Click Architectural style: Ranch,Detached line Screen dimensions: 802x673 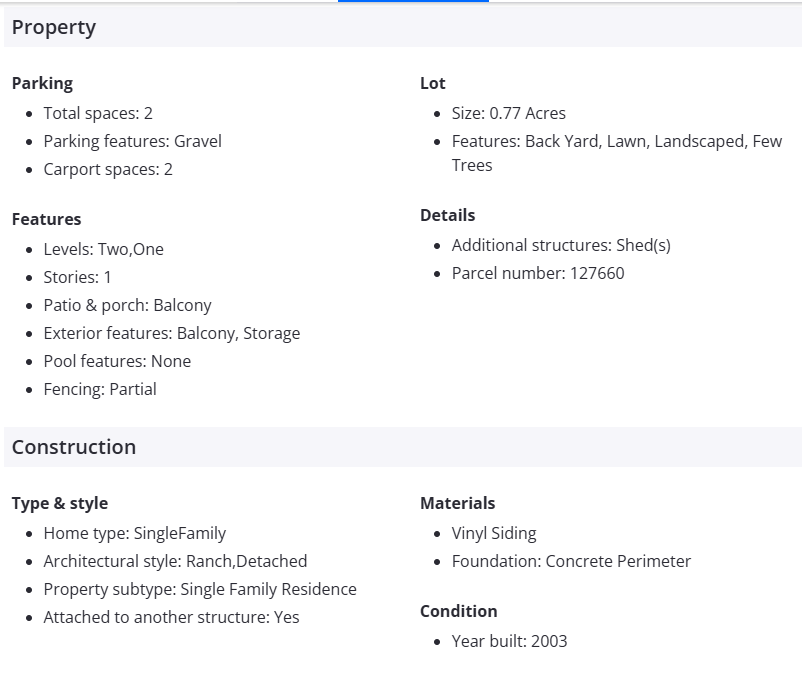(175, 561)
